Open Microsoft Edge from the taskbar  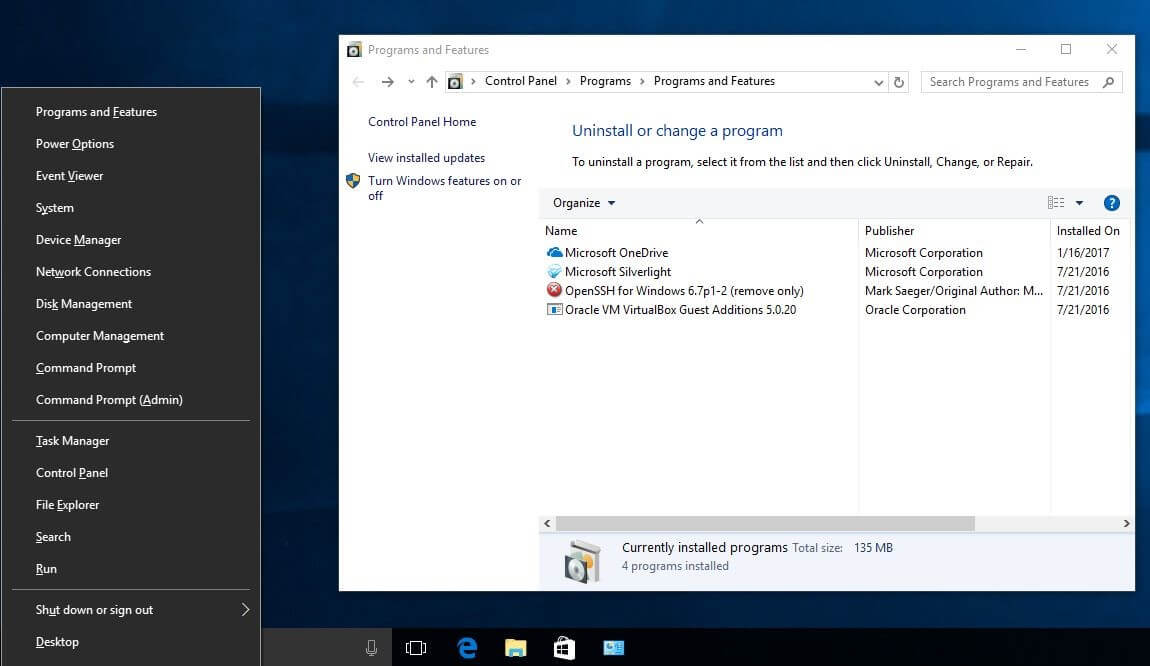click(467, 648)
